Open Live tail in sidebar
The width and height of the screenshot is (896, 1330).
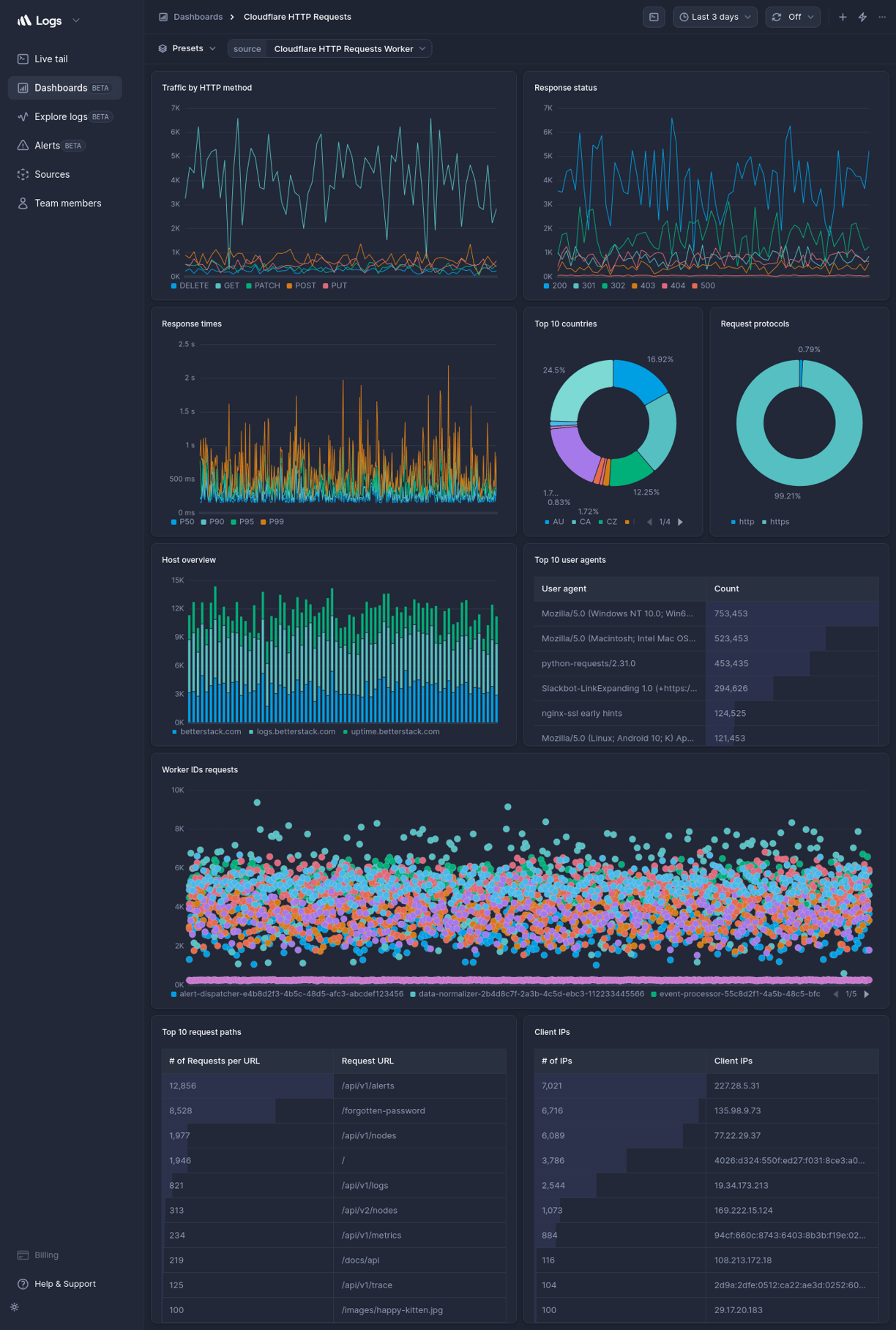coord(64,59)
